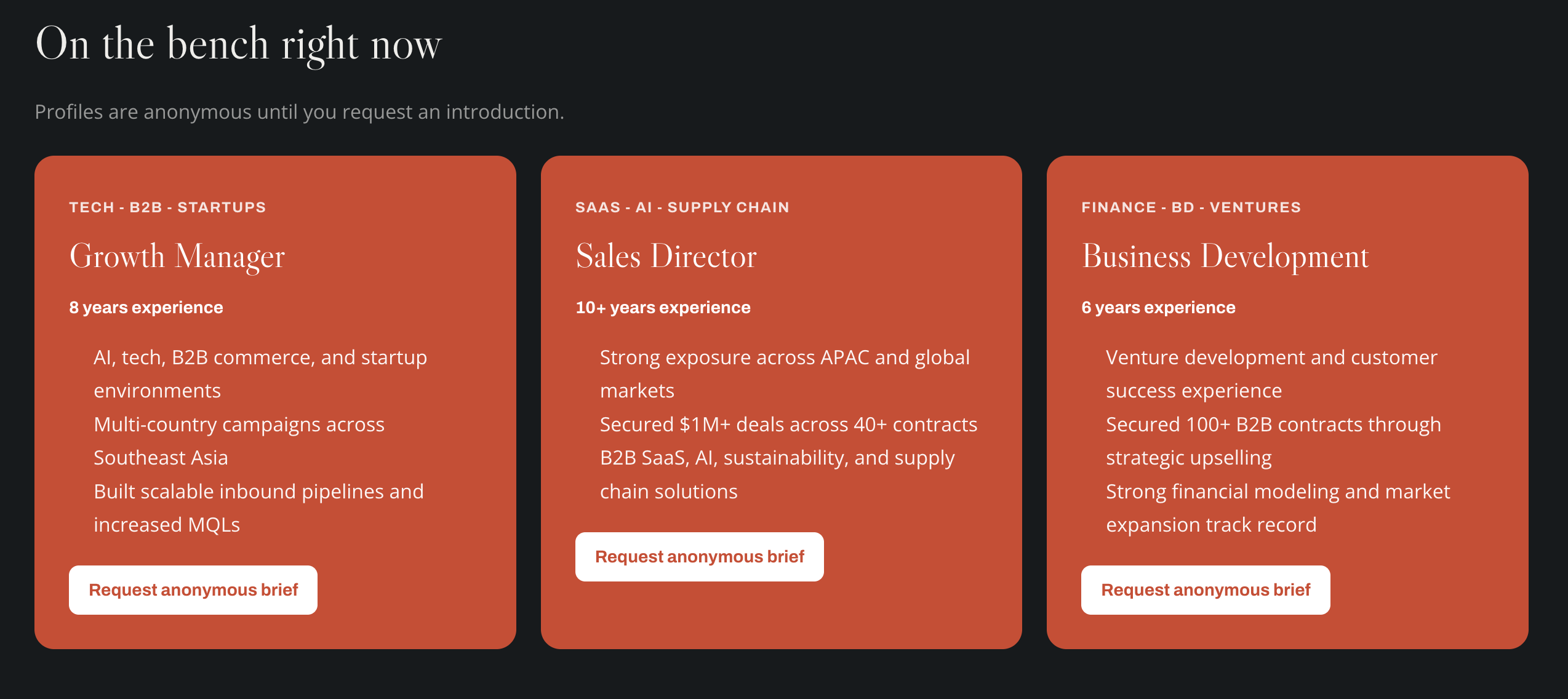The height and width of the screenshot is (699, 1568).
Task: Click the '10+ years experience' label
Action: tap(663, 308)
